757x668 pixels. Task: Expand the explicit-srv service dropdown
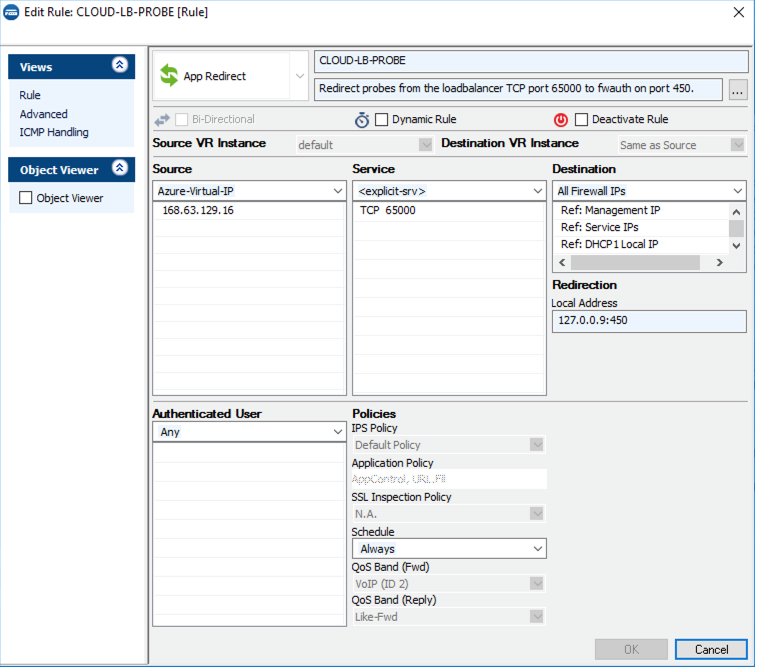coord(537,191)
